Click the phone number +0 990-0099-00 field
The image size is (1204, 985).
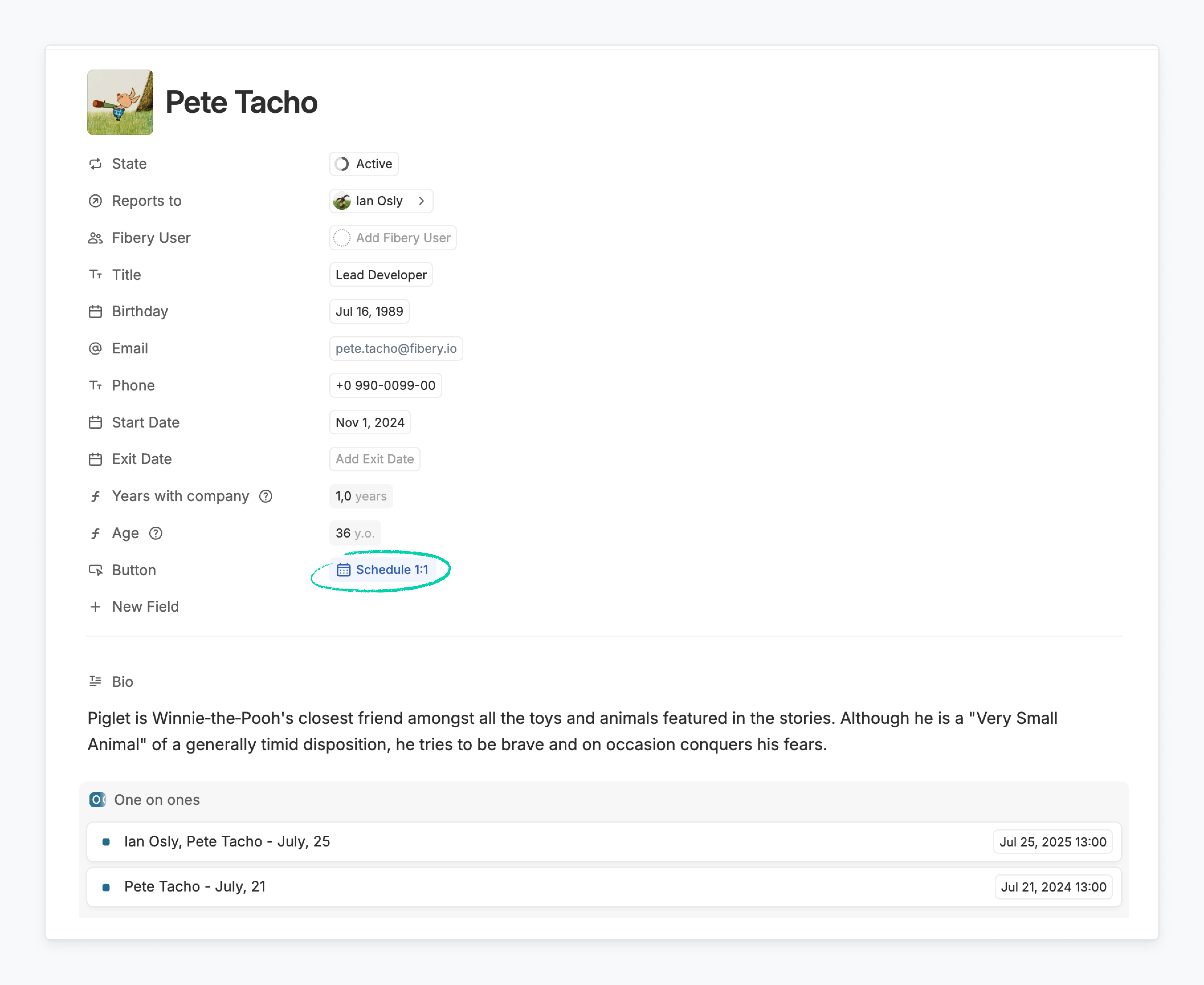click(385, 385)
